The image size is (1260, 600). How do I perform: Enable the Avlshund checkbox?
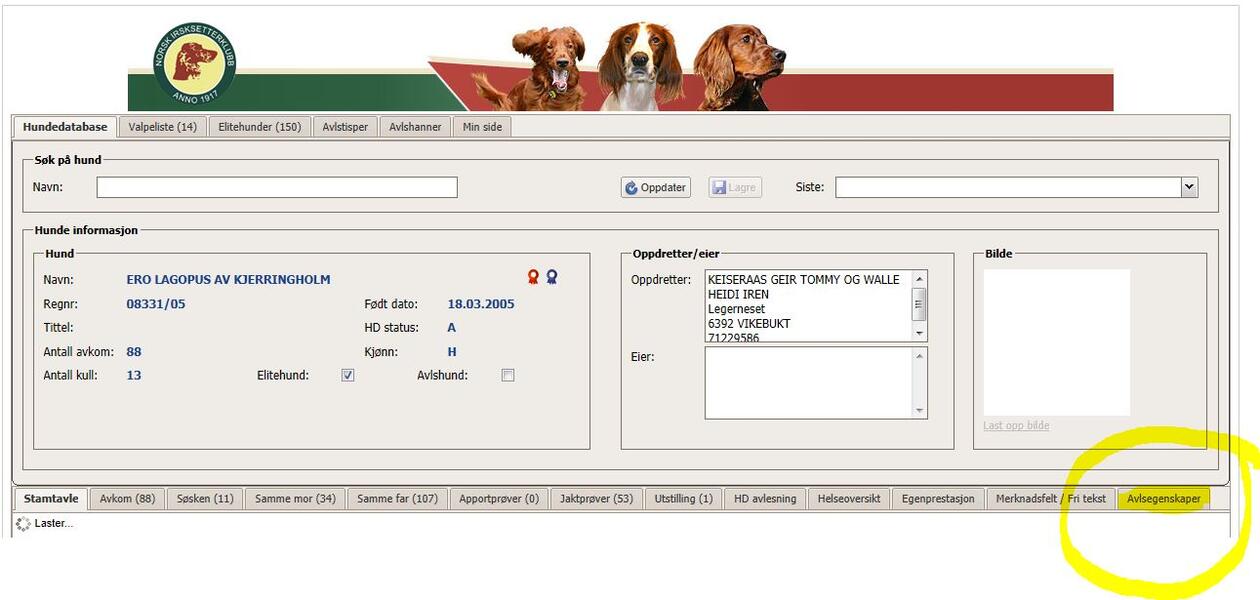click(x=508, y=375)
